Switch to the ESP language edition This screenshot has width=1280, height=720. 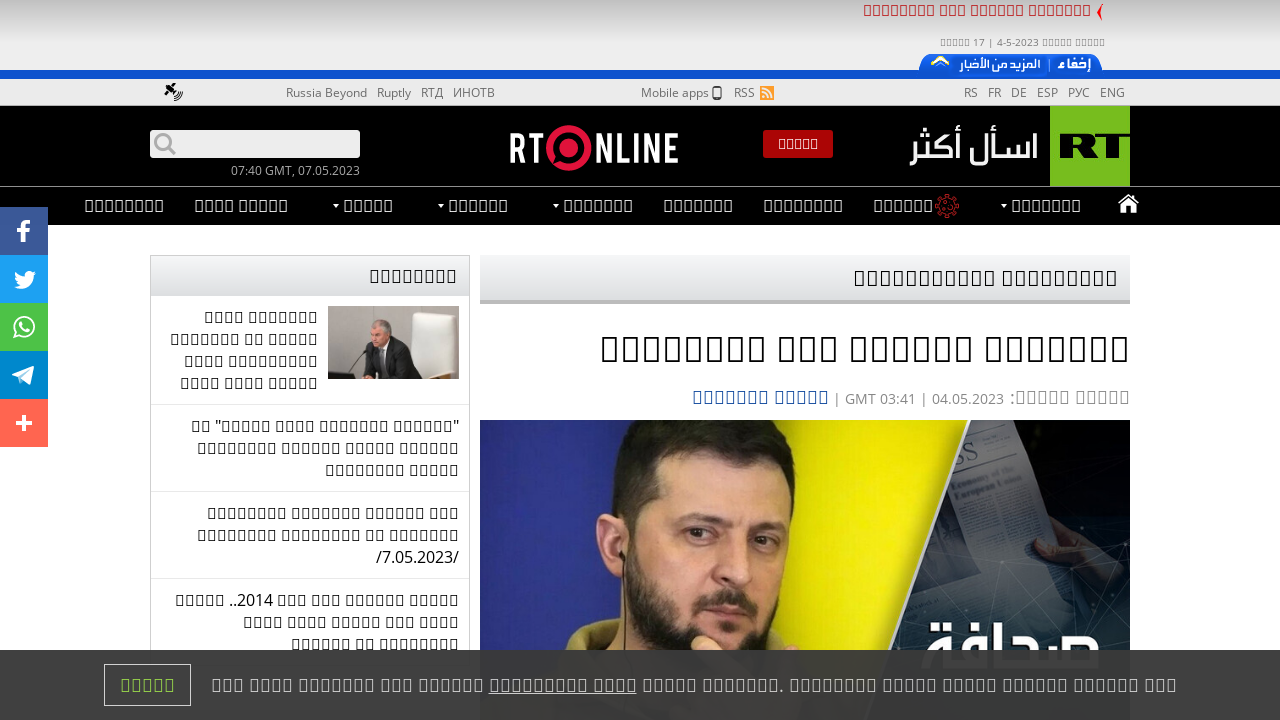click(1047, 93)
